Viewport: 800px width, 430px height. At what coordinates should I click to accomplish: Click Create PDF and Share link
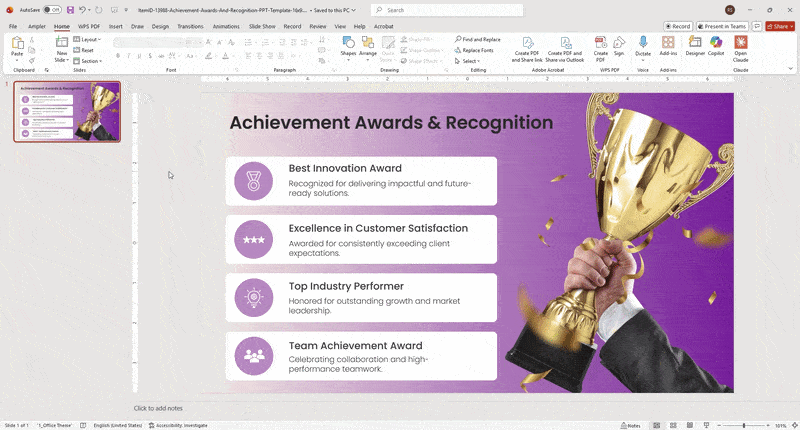tap(527, 49)
